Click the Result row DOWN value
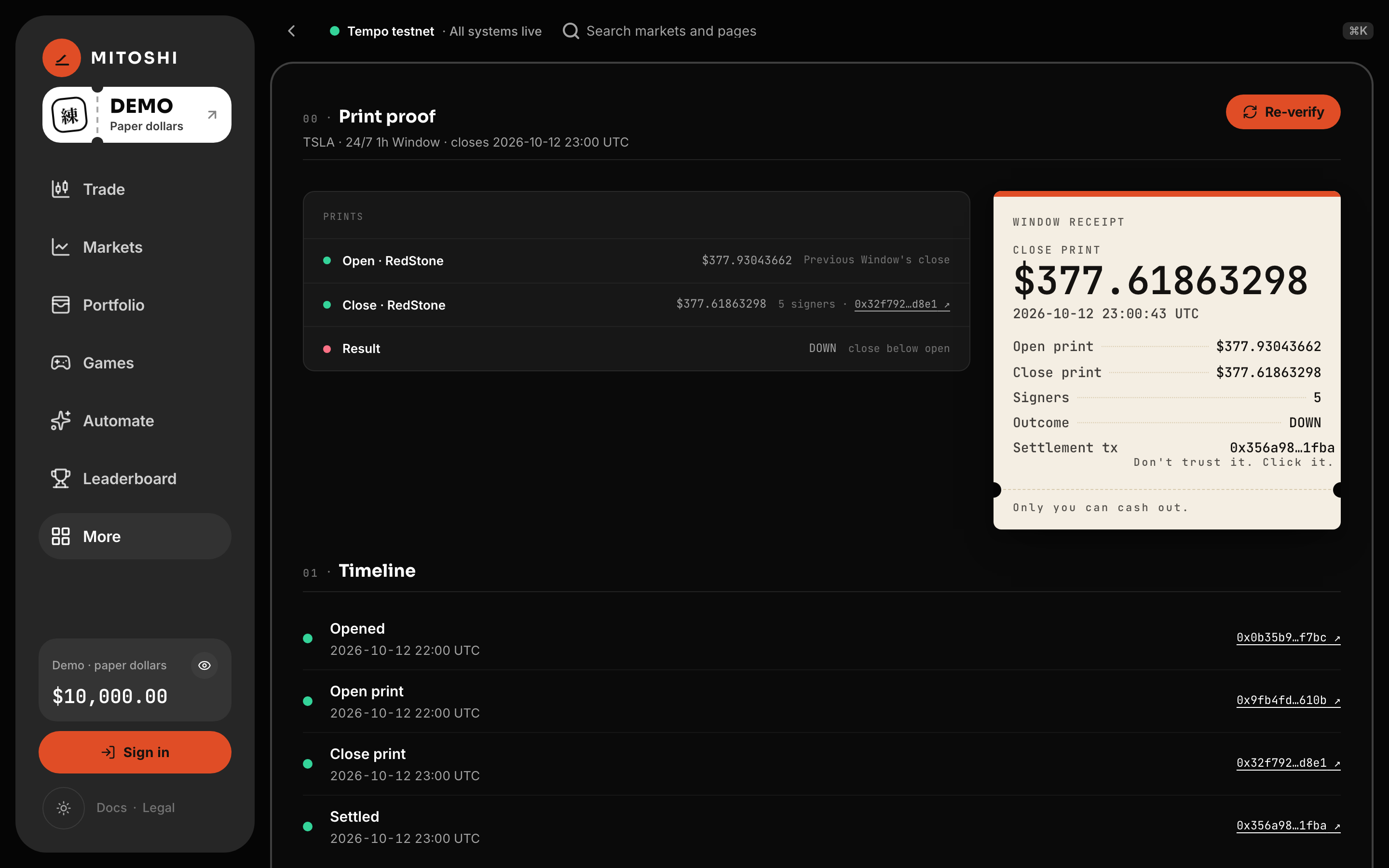The image size is (1389, 868). [822, 349]
